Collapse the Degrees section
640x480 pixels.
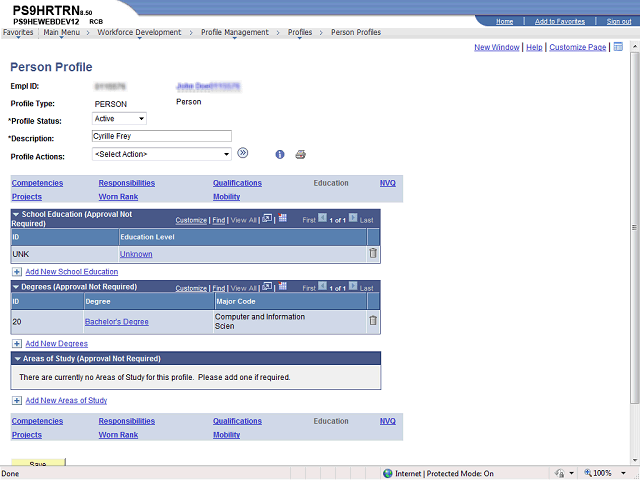coord(16,287)
